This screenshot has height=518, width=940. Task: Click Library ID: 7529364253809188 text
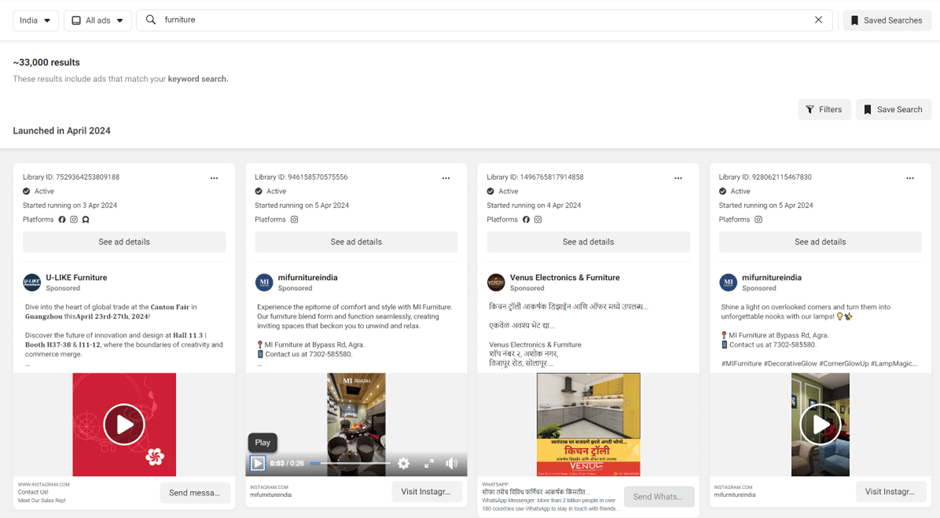[x=71, y=177]
